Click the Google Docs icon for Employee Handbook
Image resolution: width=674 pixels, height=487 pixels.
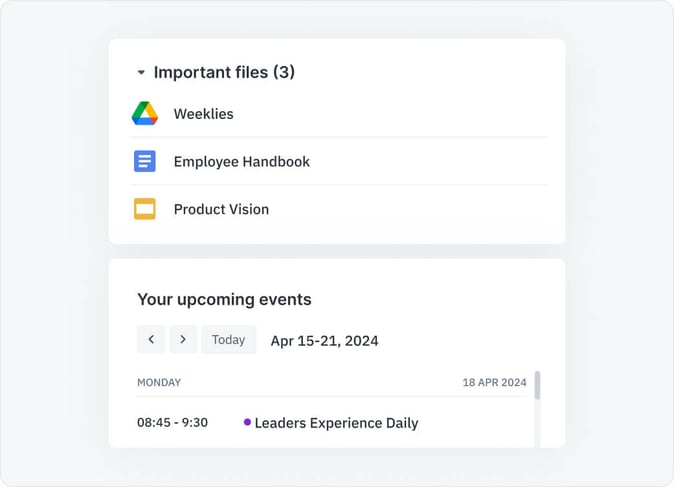pyautogui.click(x=145, y=161)
